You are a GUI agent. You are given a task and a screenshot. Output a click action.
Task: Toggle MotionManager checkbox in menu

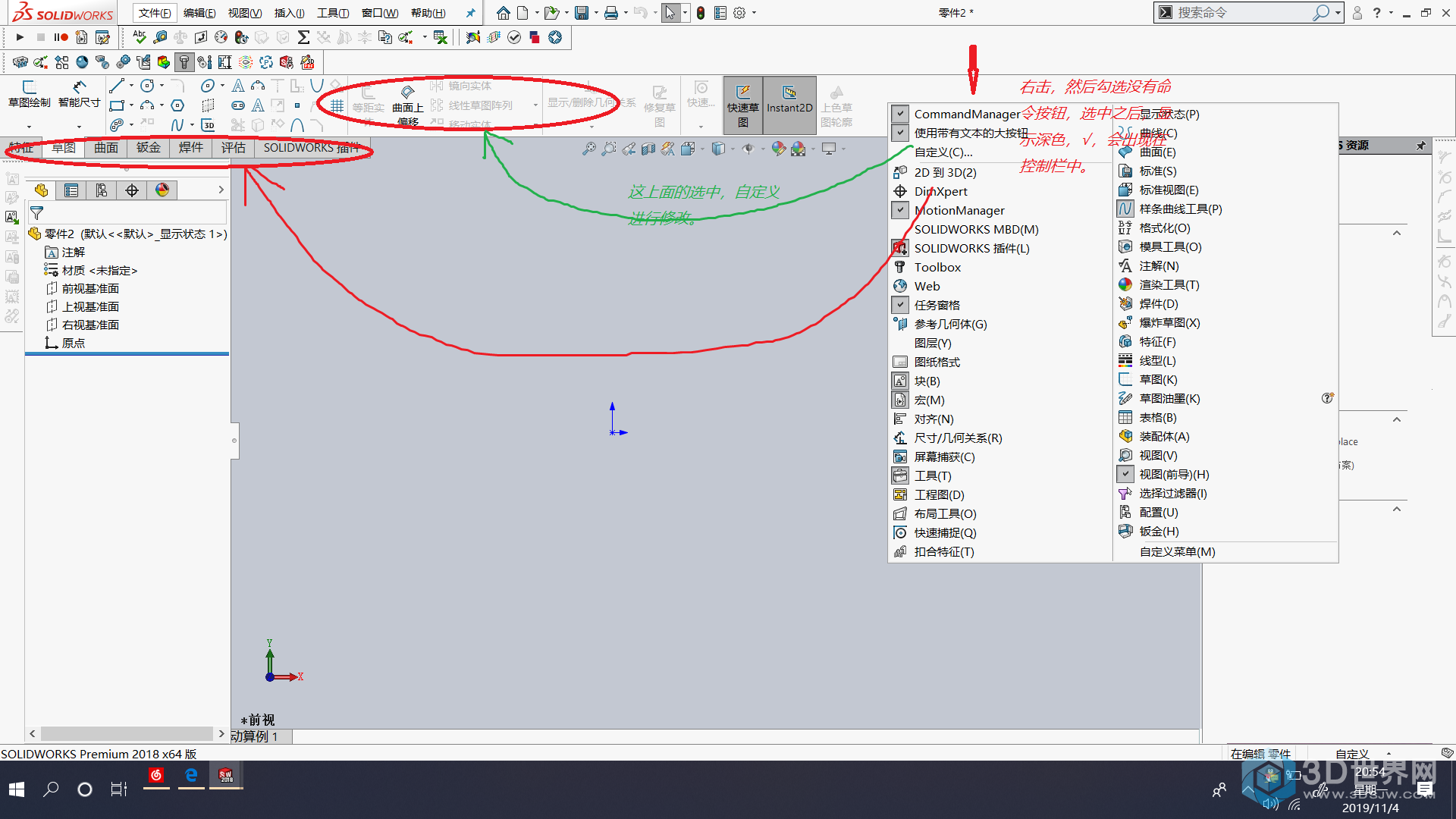(900, 210)
